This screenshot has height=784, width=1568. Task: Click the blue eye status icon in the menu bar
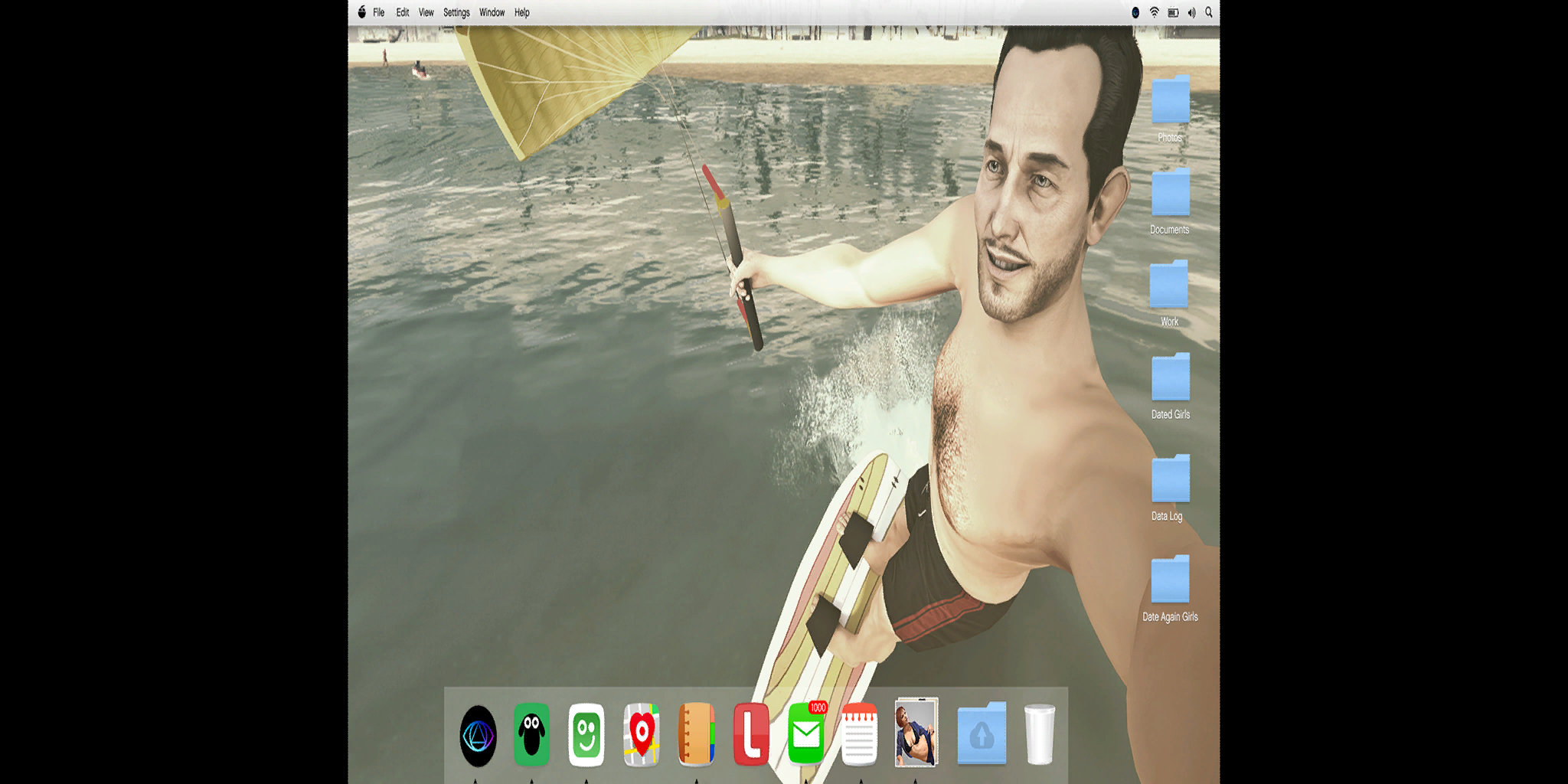coord(1135,12)
